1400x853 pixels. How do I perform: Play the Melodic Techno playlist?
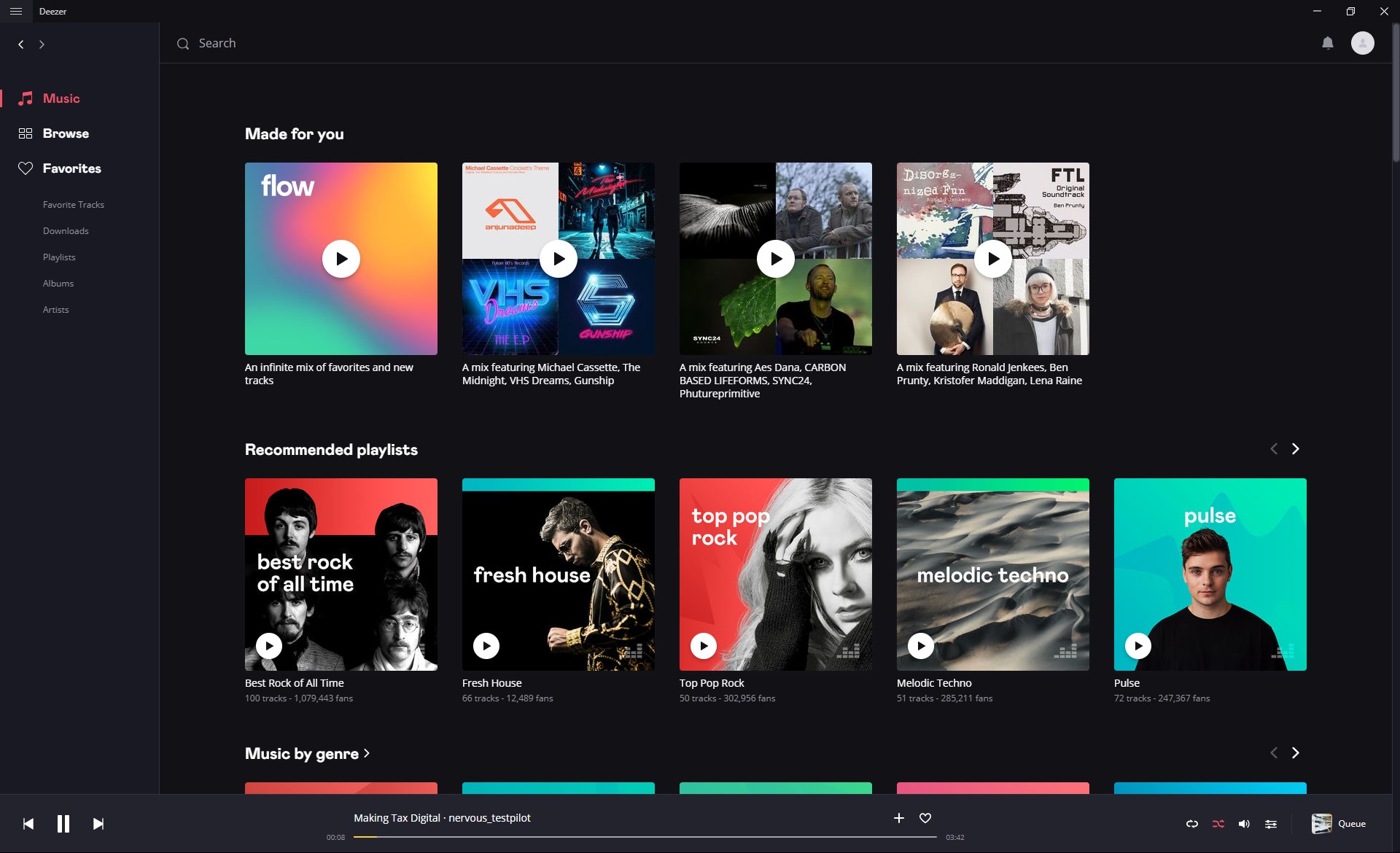[921, 646]
